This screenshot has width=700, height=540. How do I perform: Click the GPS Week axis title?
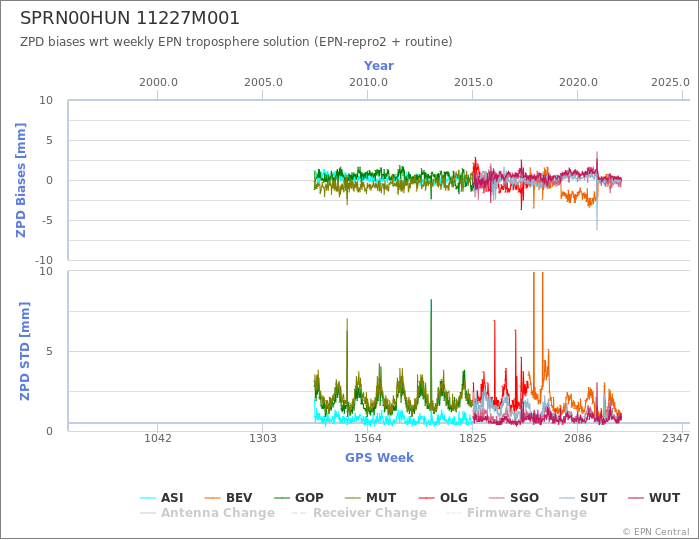tap(379, 457)
